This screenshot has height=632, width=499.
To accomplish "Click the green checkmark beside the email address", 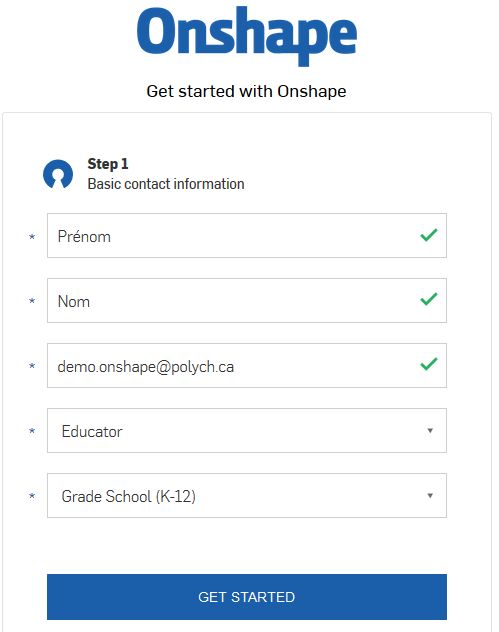I will tap(428, 364).
